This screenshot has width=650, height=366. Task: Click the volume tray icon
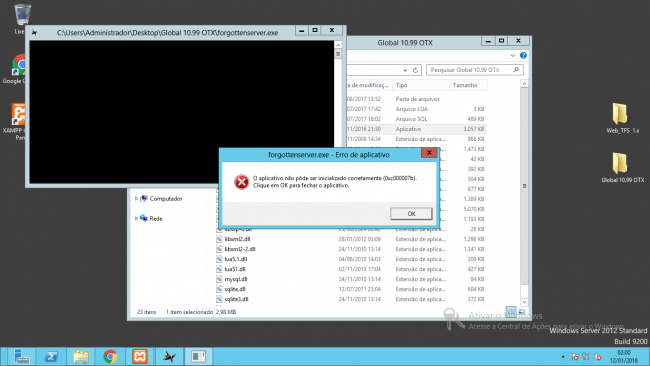(x=597, y=356)
